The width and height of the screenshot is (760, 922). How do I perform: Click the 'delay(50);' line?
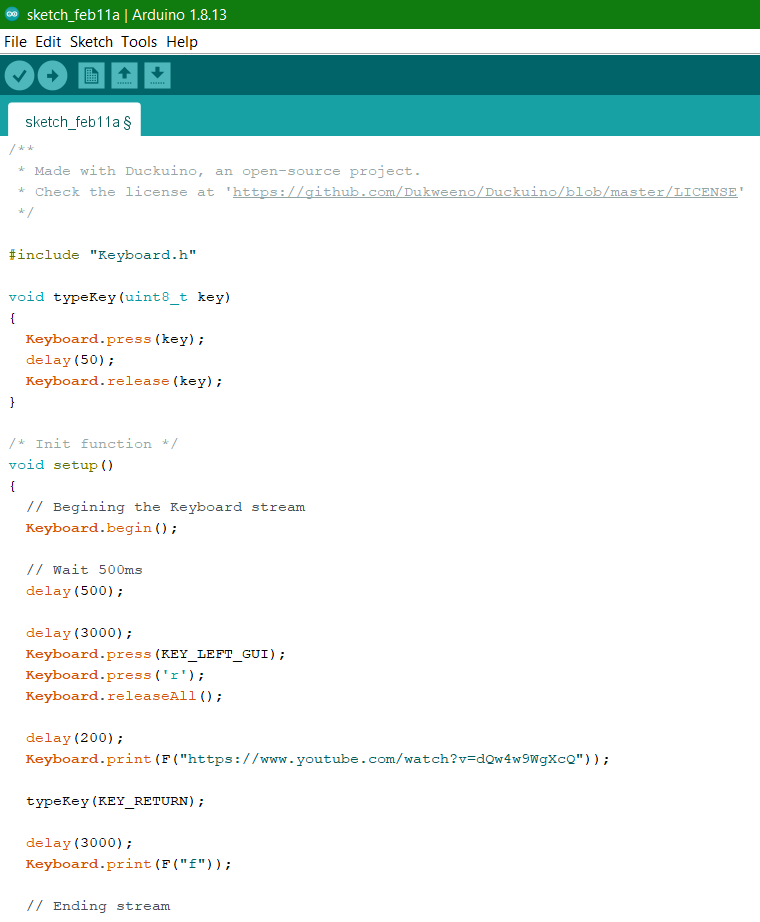click(70, 360)
